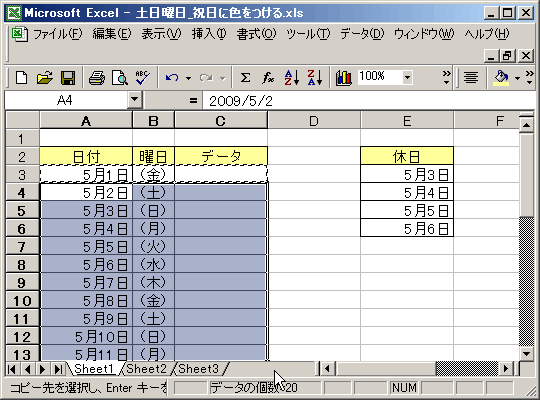Undo the last action
Viewport: 540px width, 400px height.
(172, 78)
